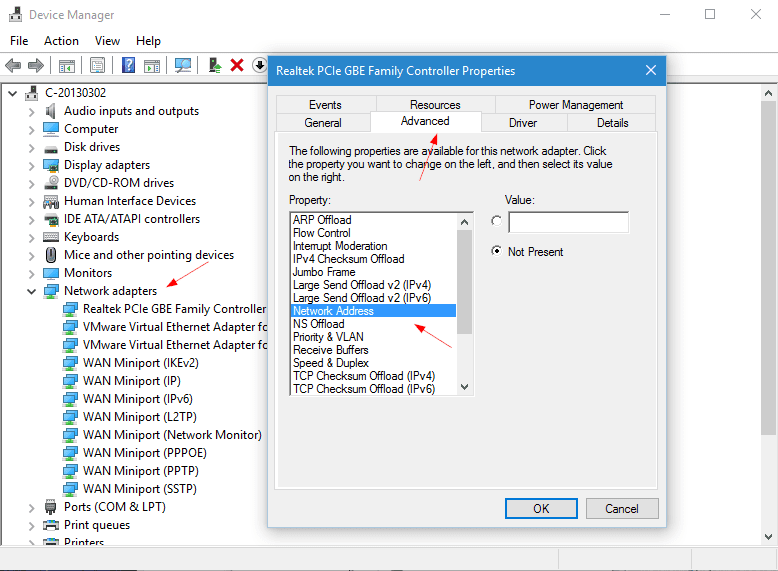This screenshot has height=571, width=778.
Task: Click the Action pane toolbar icon
Action: click(152, 65)
